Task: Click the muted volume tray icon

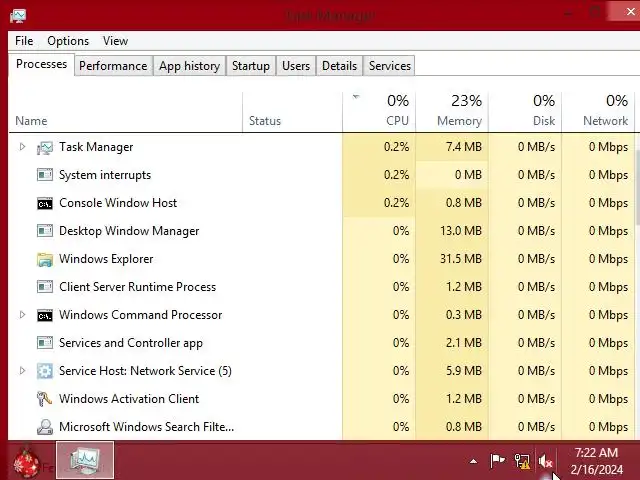Action: pyautogui.click(x=545, y=462)
